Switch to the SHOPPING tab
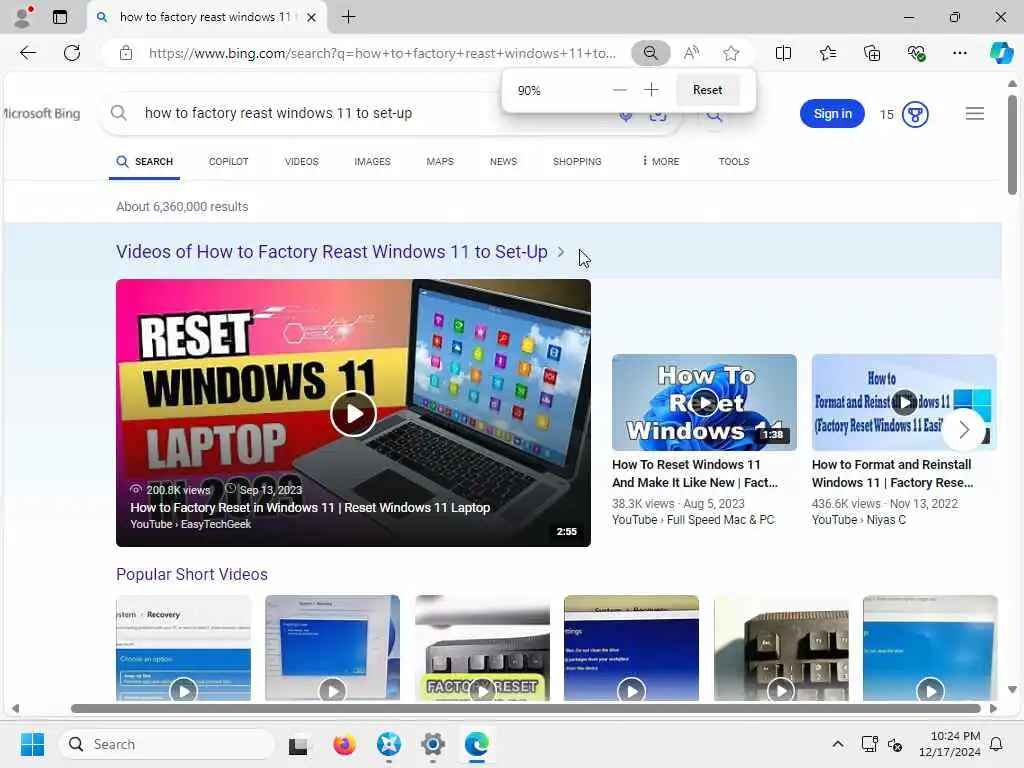1024x768 pixels. click(577, 161)
